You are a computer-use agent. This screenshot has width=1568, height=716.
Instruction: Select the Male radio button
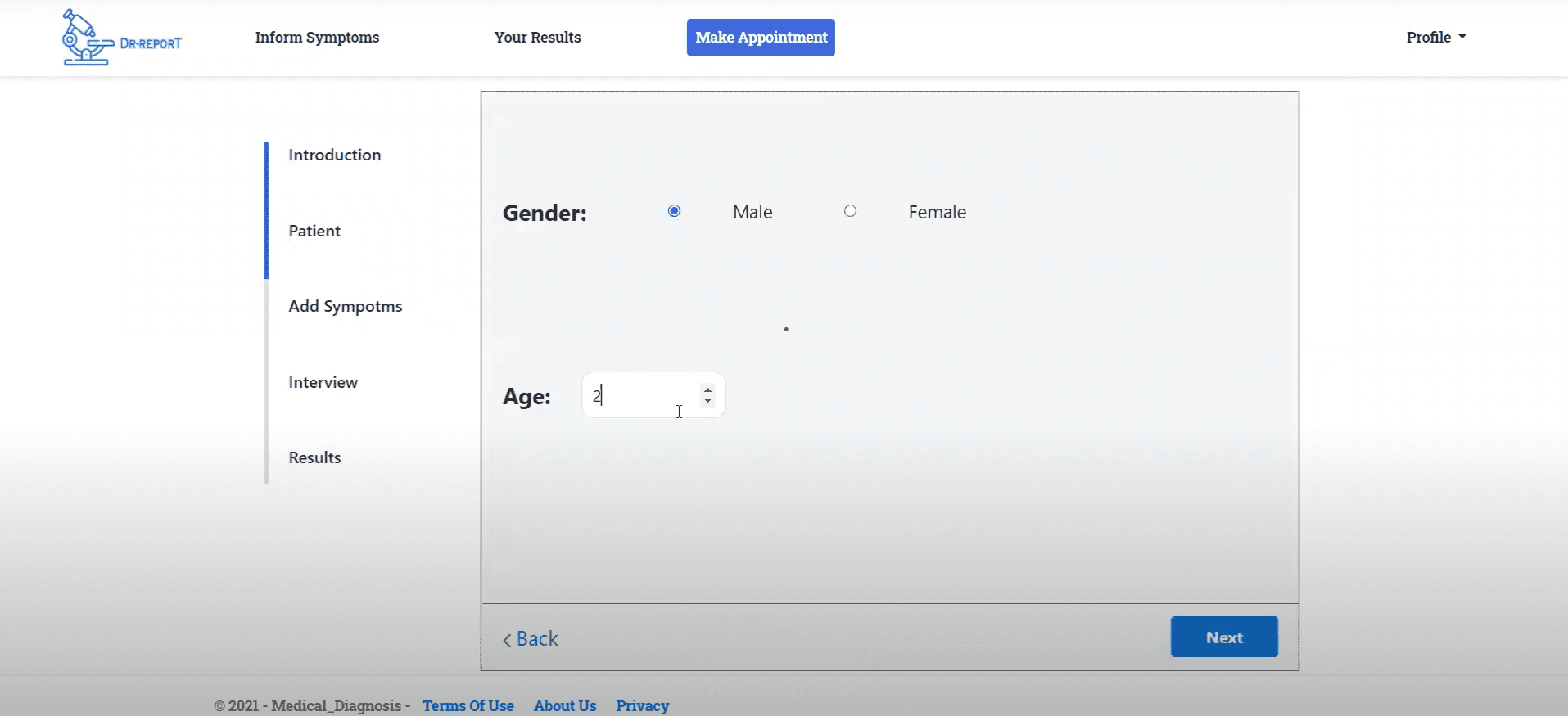pyautogui.click(x=674, y=211)
